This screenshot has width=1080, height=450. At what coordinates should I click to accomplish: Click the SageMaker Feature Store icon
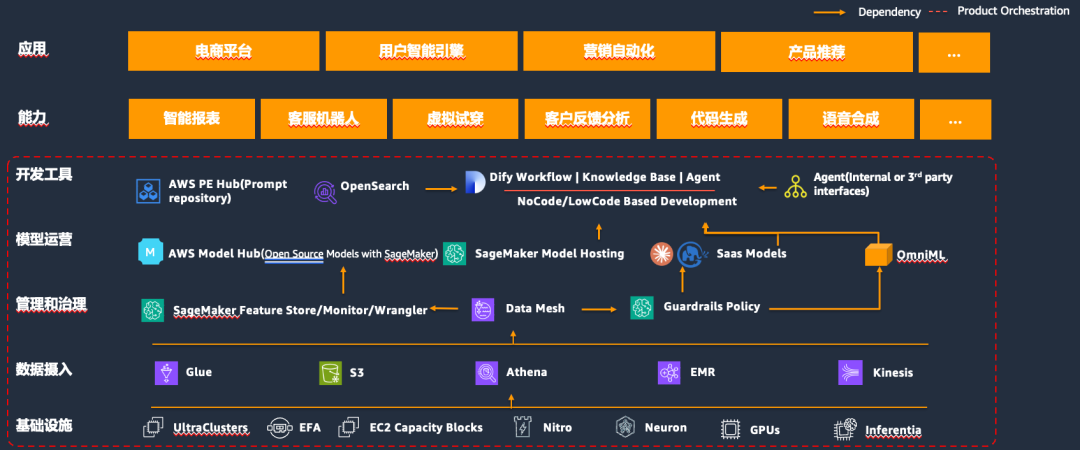click(152, 310)
